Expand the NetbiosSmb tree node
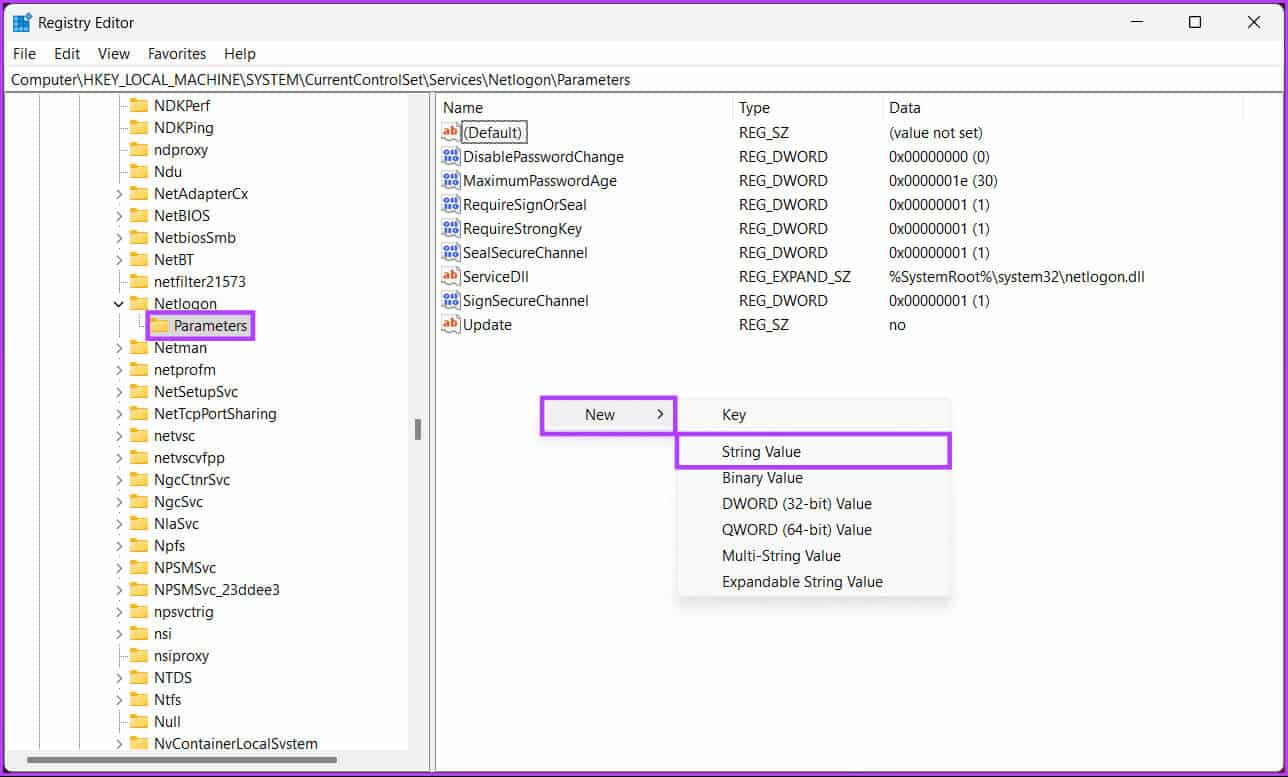The width and height of the screenshot is (1288, 777). pos(119,237)
